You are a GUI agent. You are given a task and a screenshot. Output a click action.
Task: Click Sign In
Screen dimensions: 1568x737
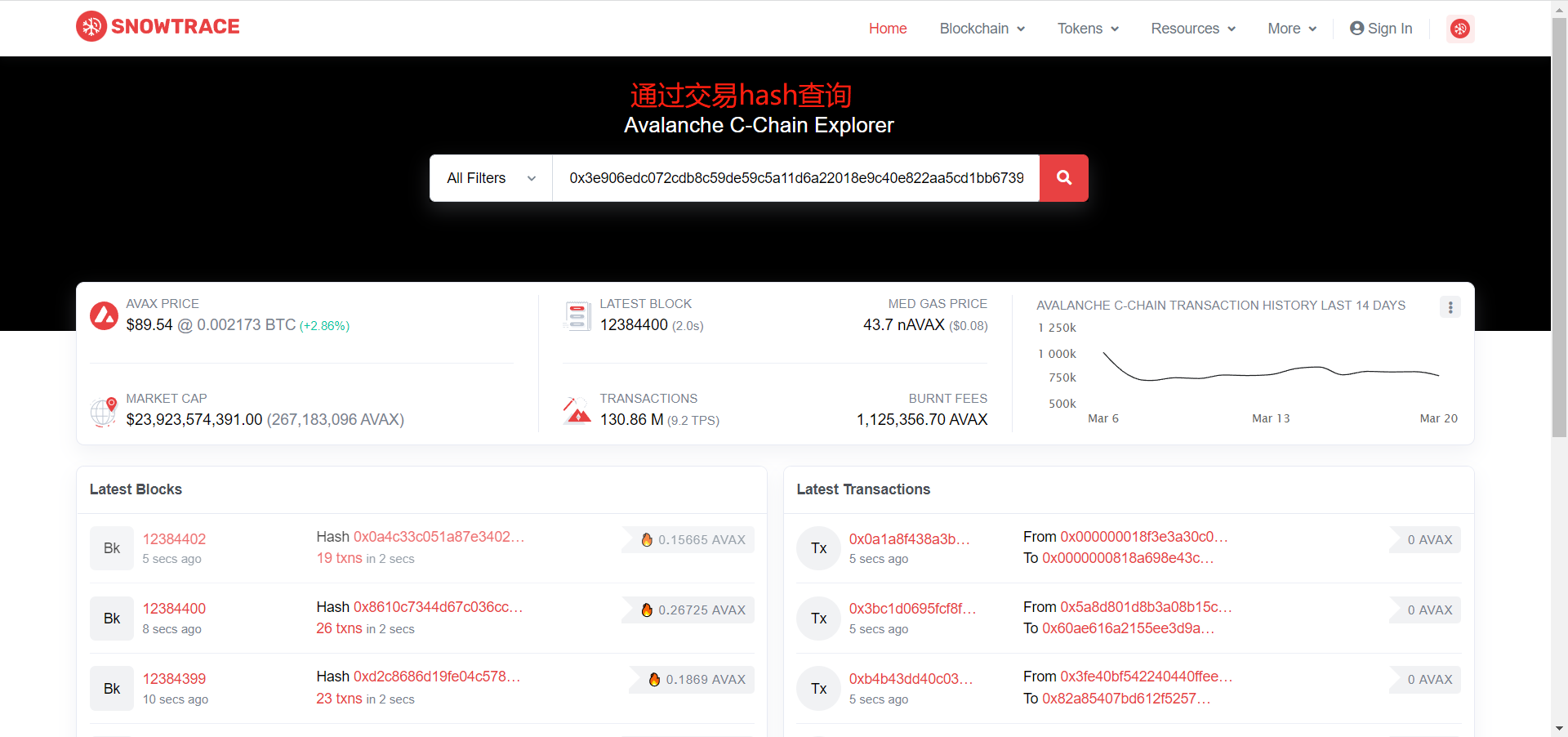1381,29
